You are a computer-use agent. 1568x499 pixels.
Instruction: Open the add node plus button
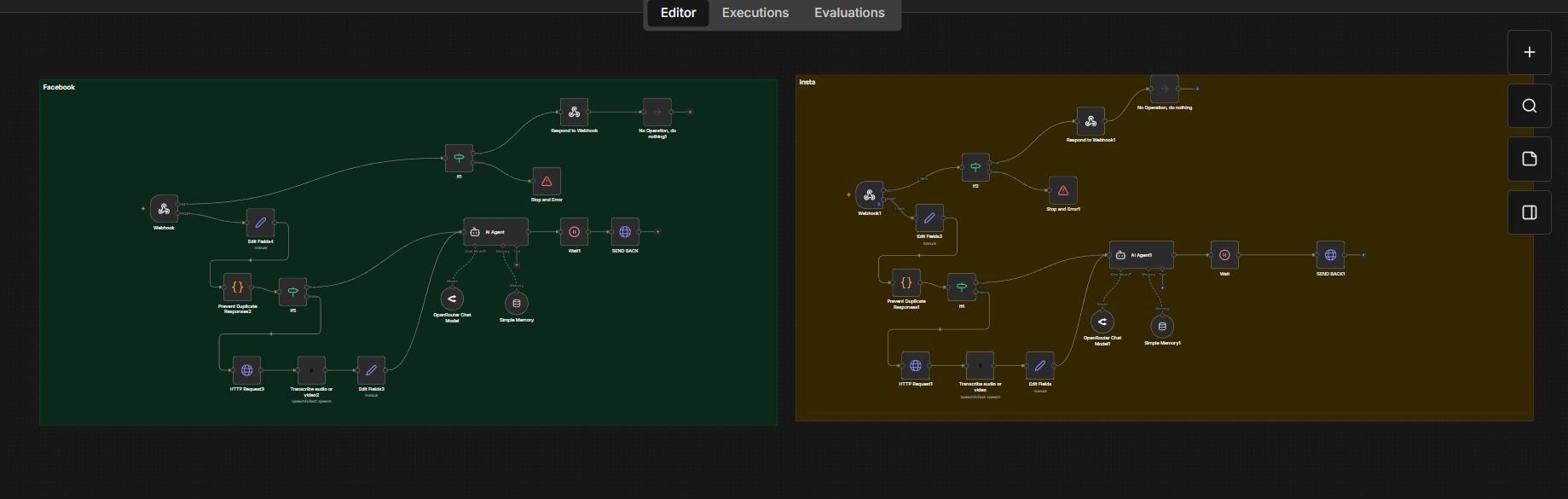click(x=1529, y=52)
